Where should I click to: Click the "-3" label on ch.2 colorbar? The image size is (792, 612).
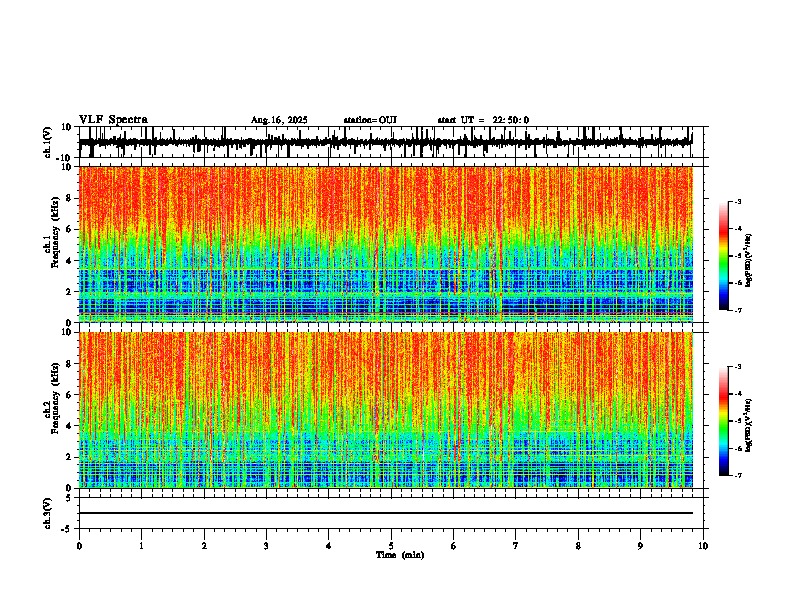[x=737, y=367]
